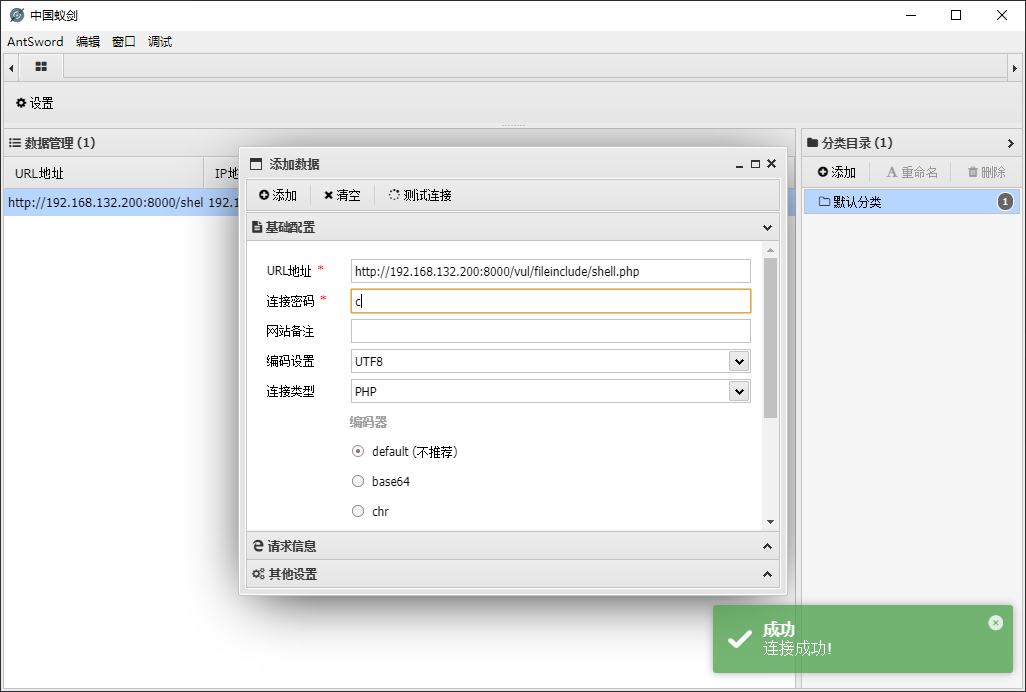
Task: Add a new category in 分类目录
Action: pyautogui.click(x=837, y=172)
